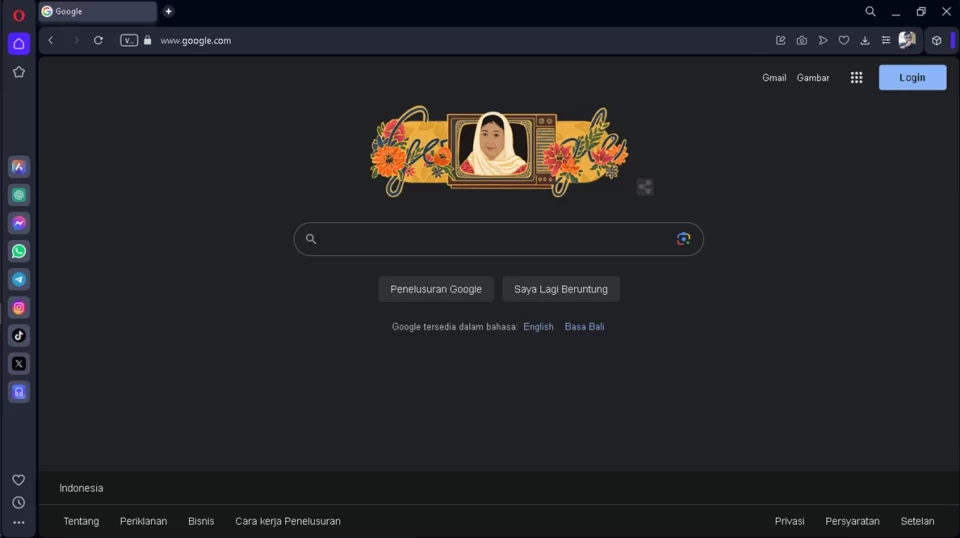
Task: Open the bookmarks star in the sidebar
Action: pyautogui.click(x=19, y=72)
